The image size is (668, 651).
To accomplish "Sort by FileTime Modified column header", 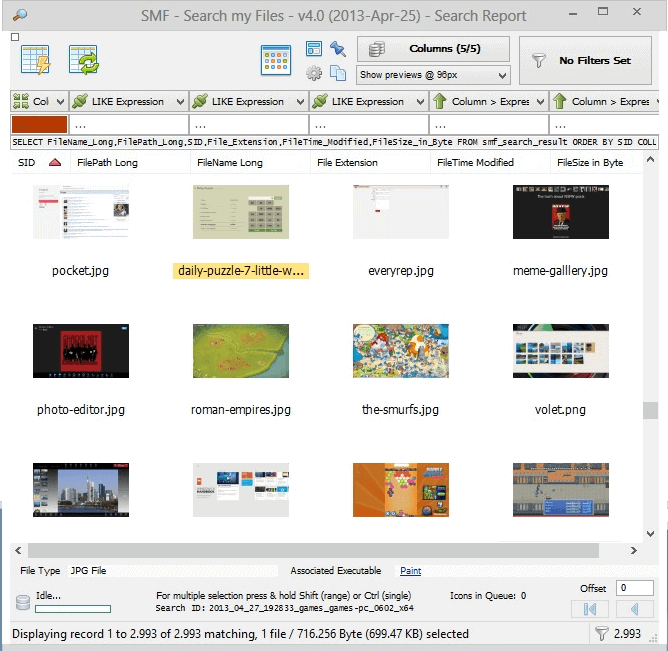I will (475, 162).
